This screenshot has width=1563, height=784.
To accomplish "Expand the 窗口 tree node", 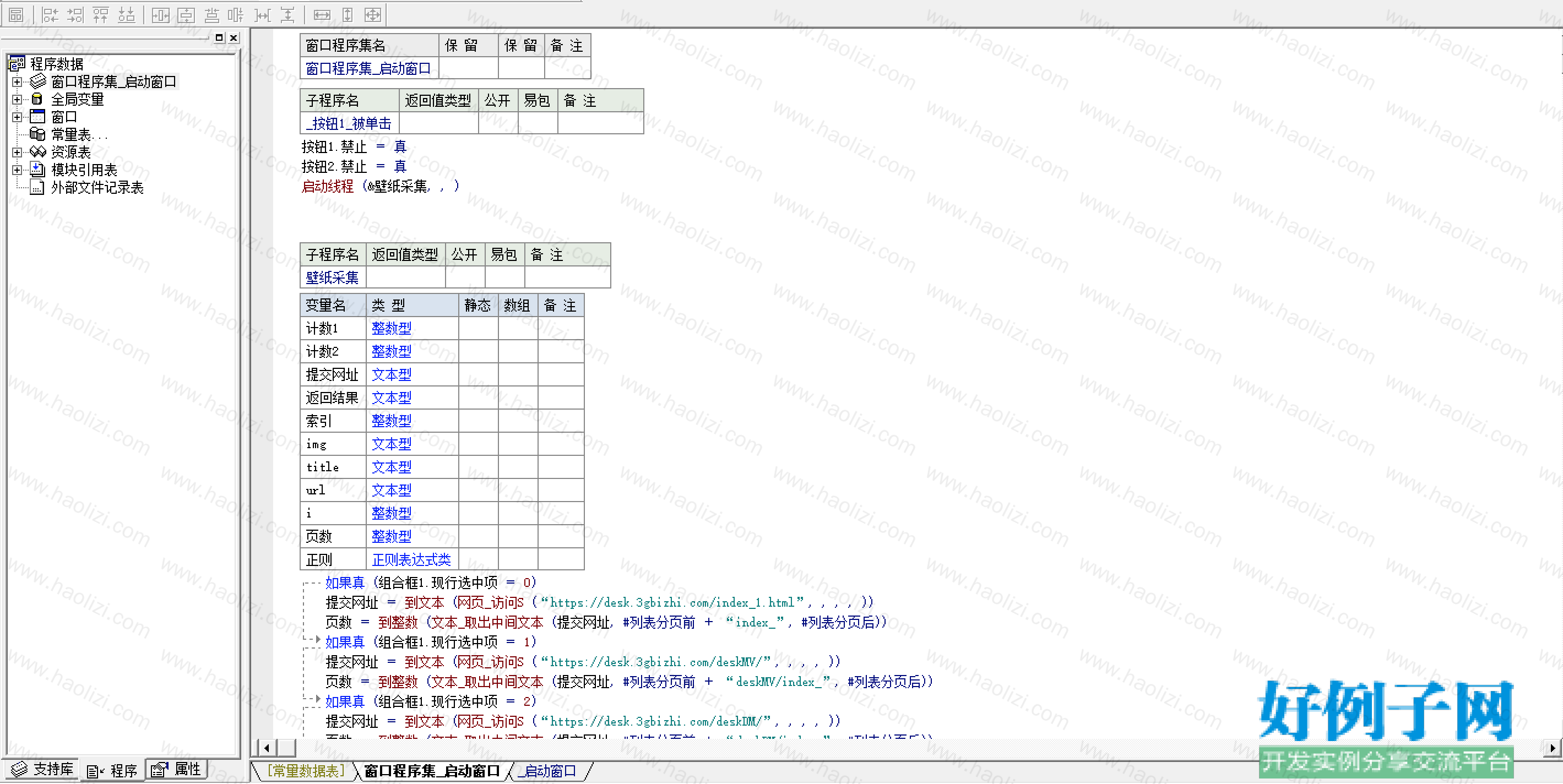I will [x=17, y=116].
